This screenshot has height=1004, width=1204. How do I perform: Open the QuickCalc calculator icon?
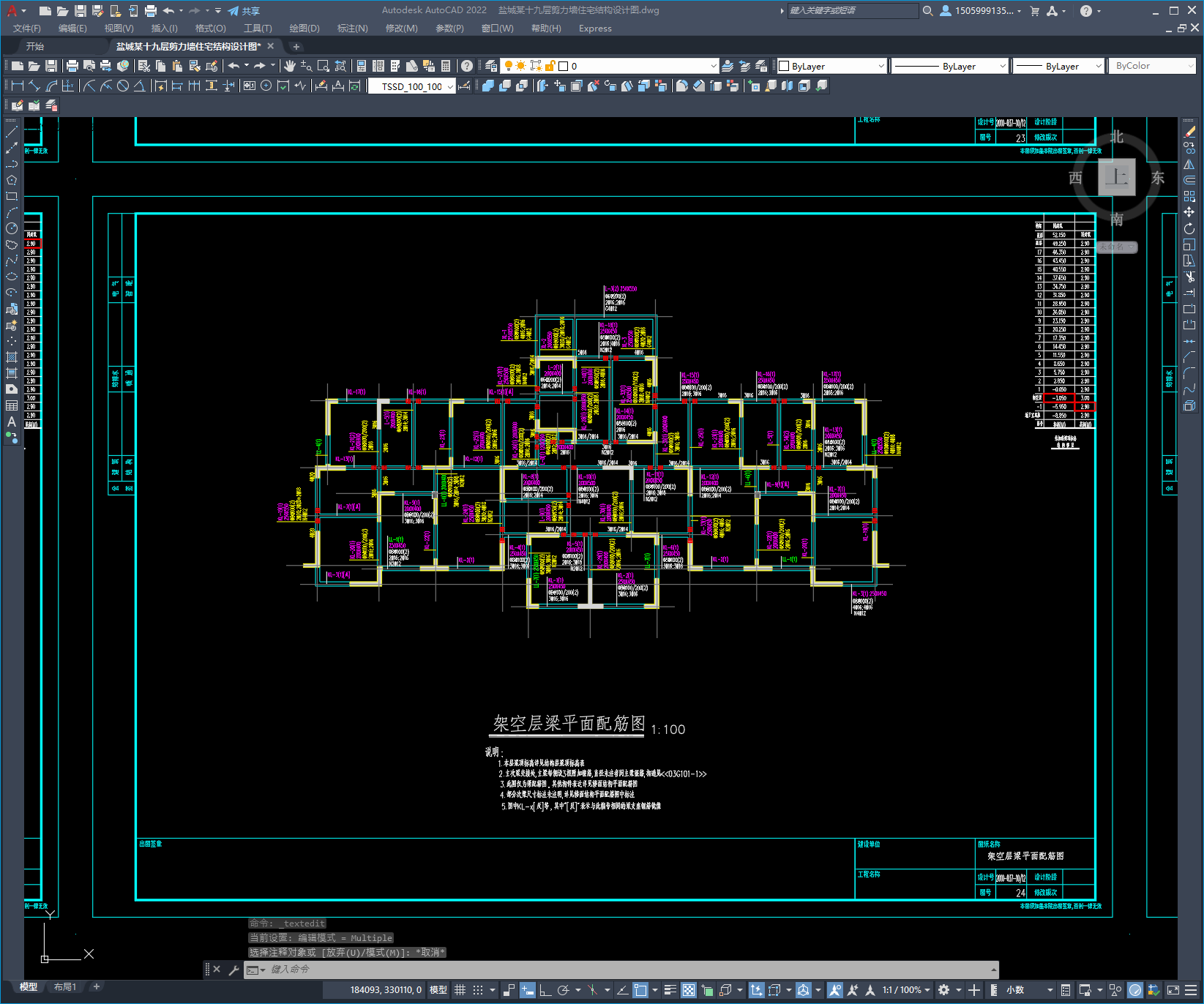click(x=446, y=66)
